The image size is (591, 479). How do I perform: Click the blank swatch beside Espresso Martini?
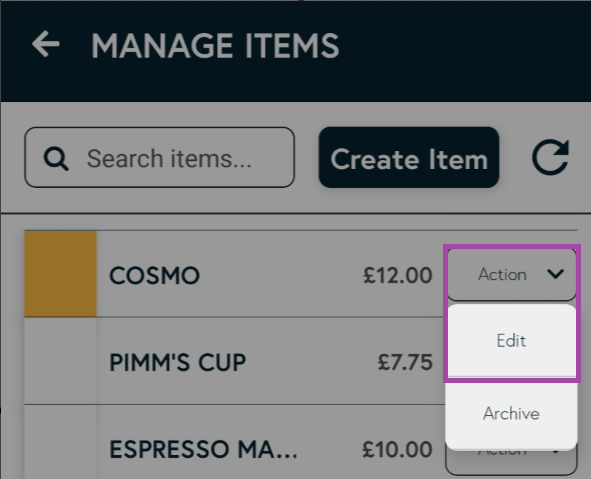pyautogui.click(x=61, y=442)
